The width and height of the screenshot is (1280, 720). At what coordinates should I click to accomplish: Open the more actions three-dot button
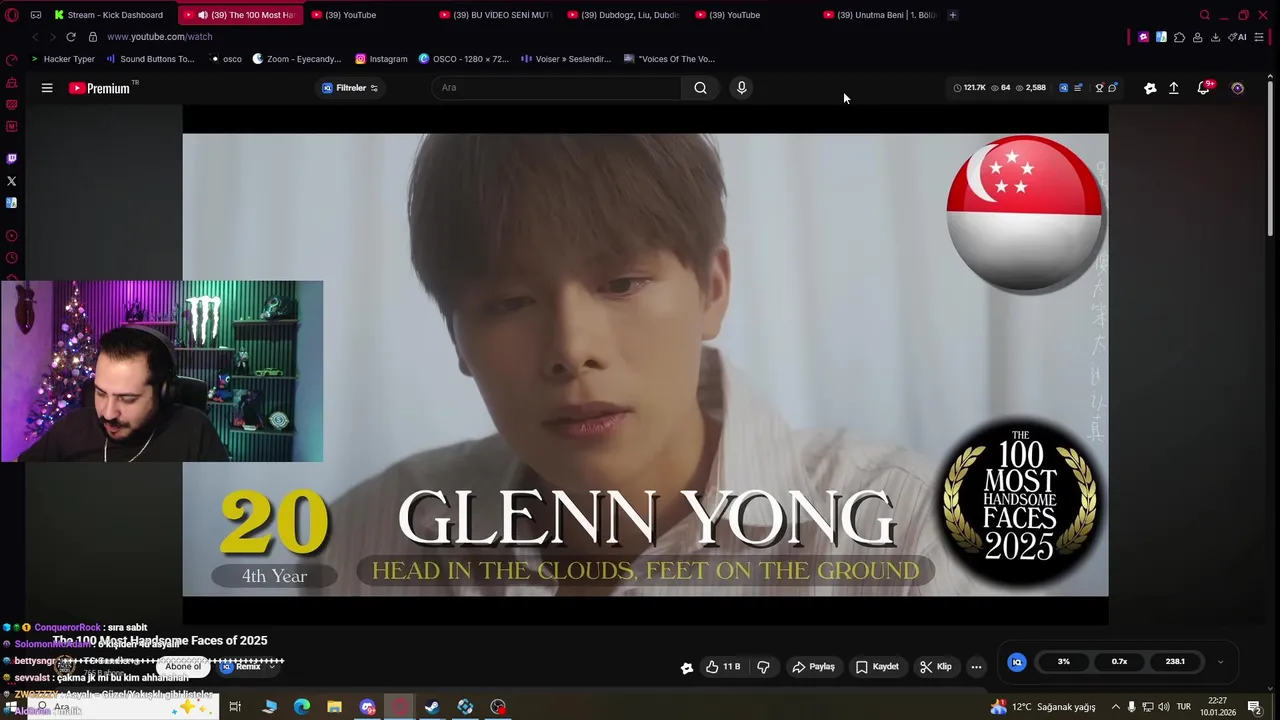(x=976, y=667)
